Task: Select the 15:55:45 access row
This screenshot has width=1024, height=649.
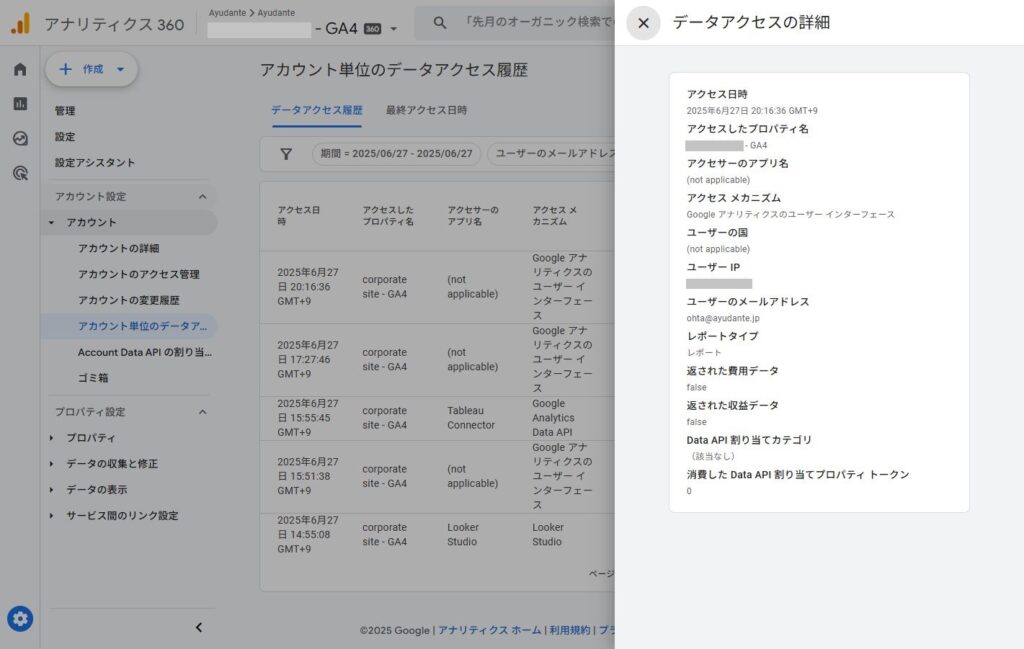Action: click(x=437, y=419)
